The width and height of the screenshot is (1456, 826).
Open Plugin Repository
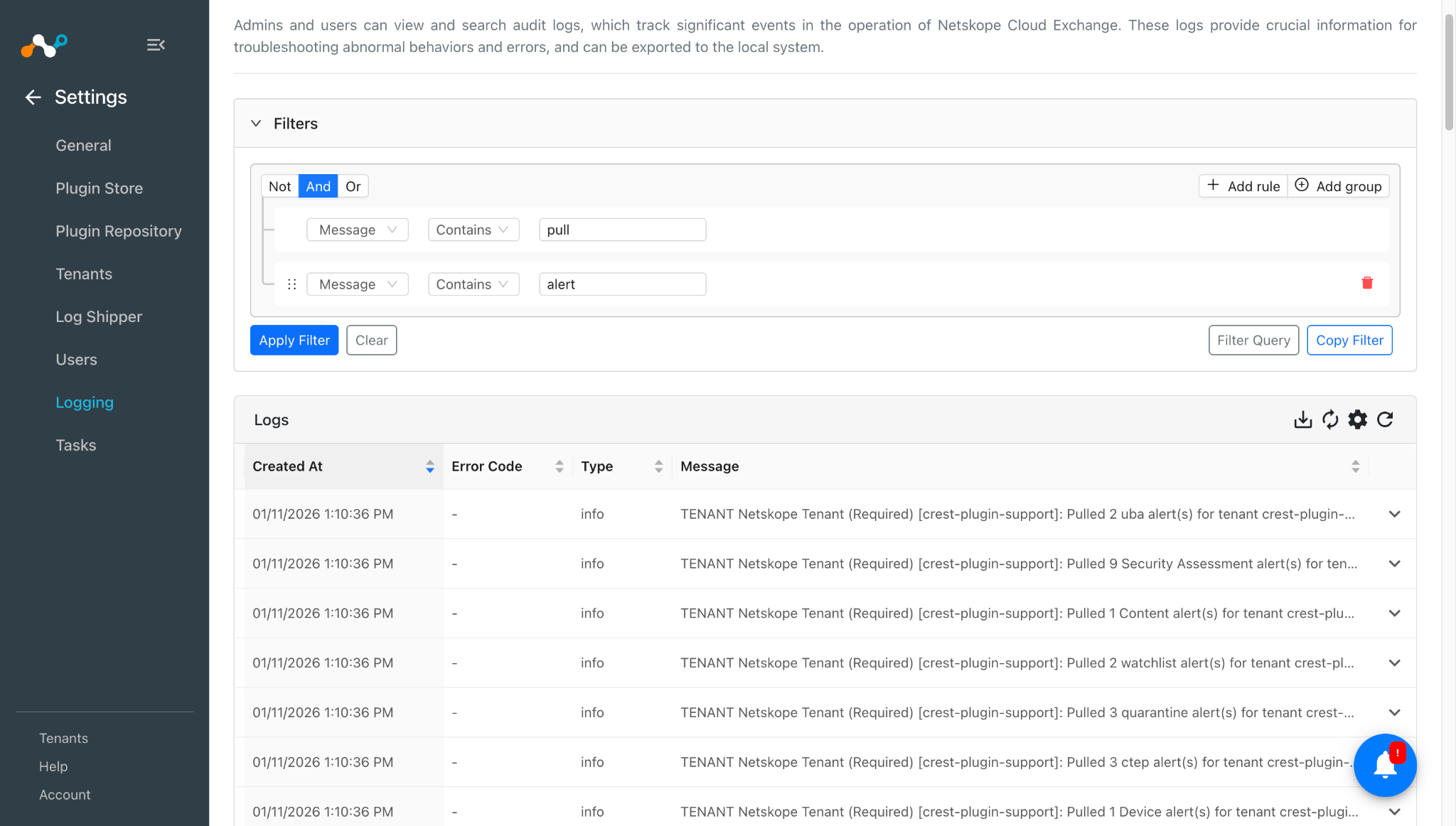click(119, 231)
